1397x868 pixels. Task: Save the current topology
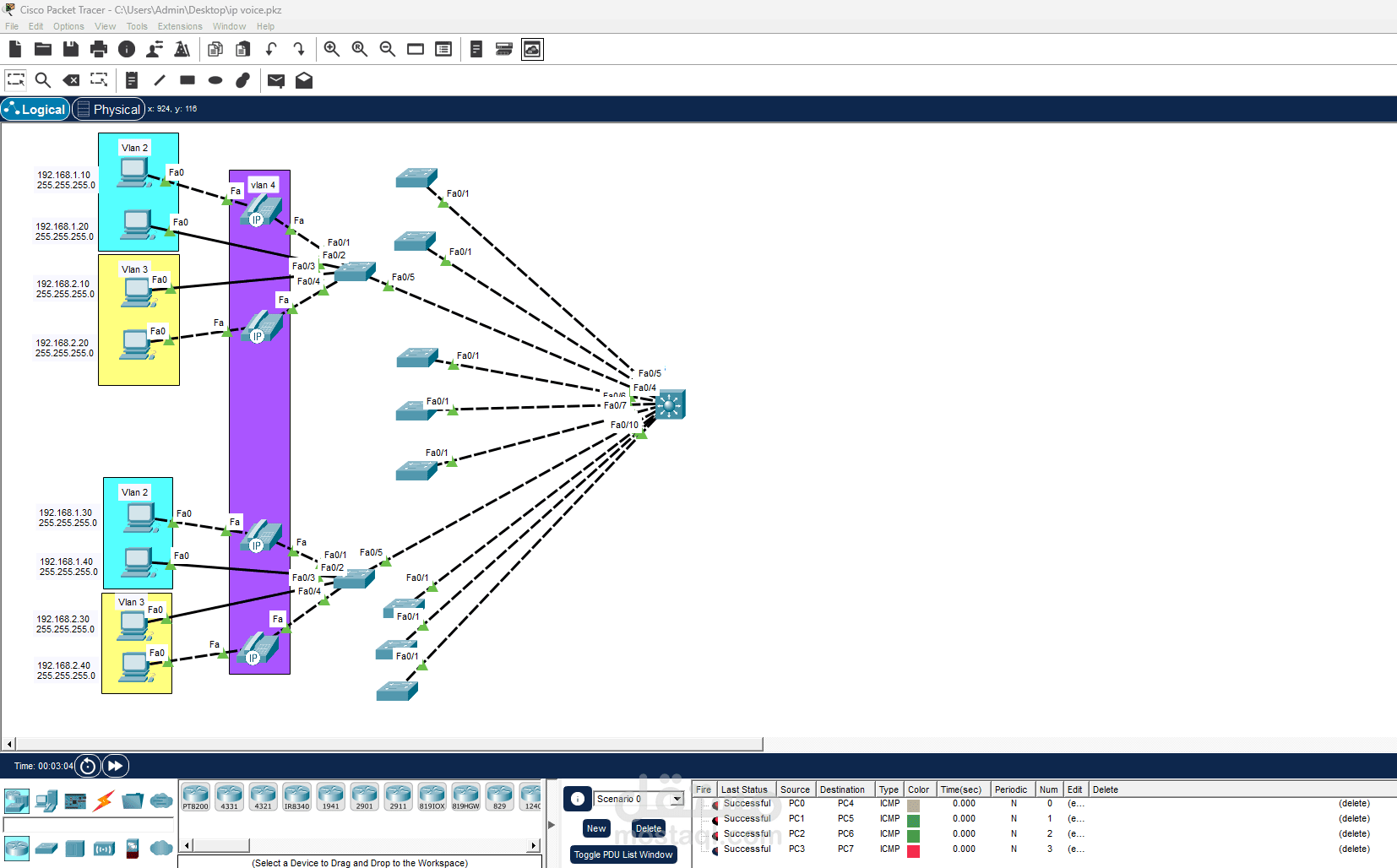[71, 49]
